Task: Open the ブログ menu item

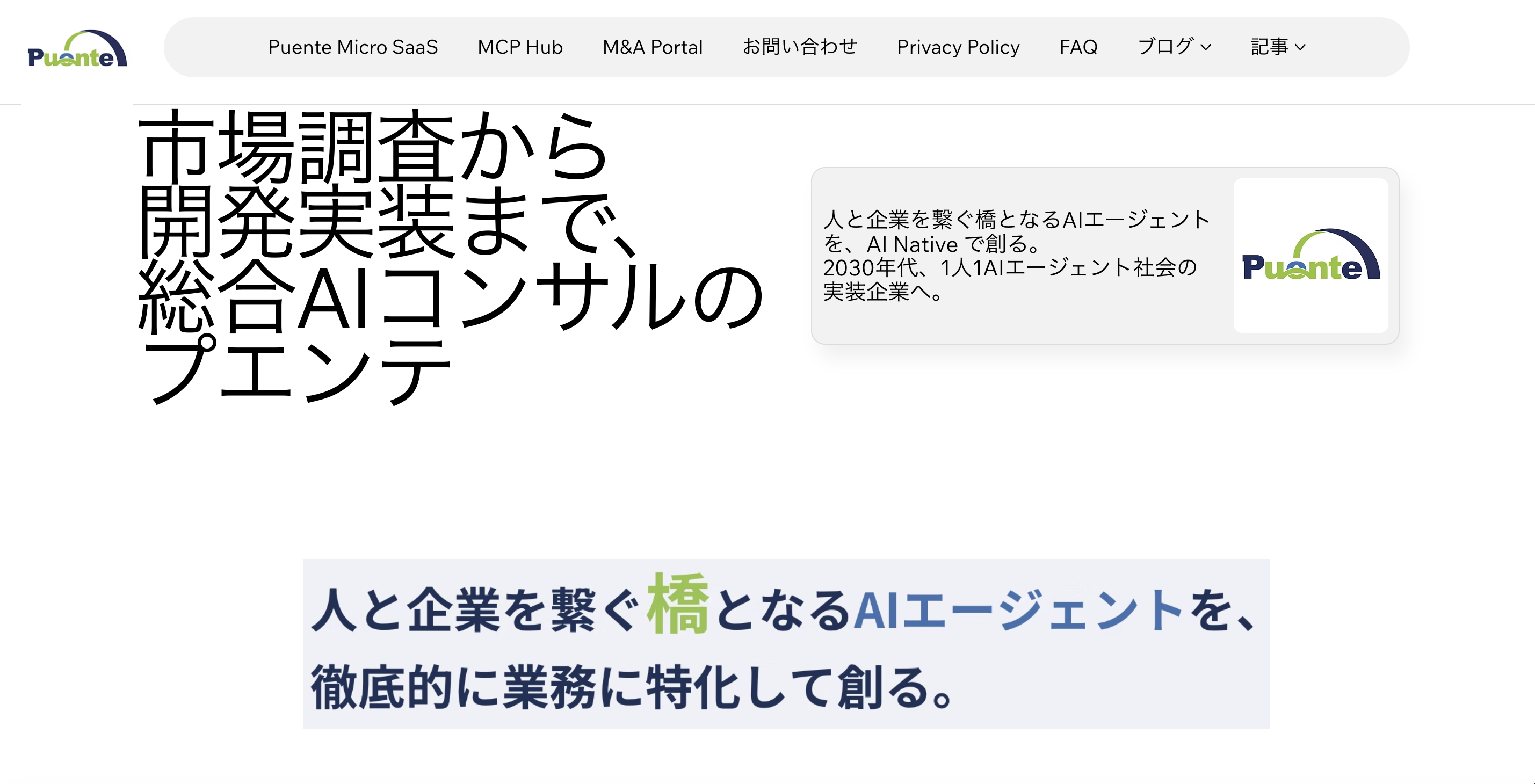Action: (1165, 47)
